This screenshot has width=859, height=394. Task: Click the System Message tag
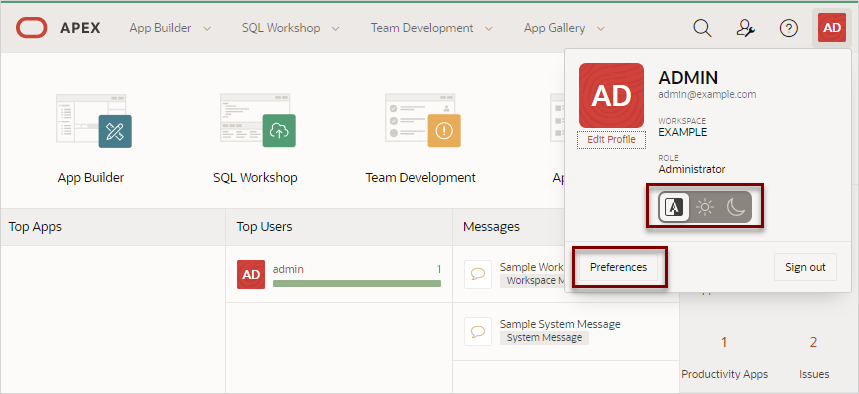[x=545, y=338]
